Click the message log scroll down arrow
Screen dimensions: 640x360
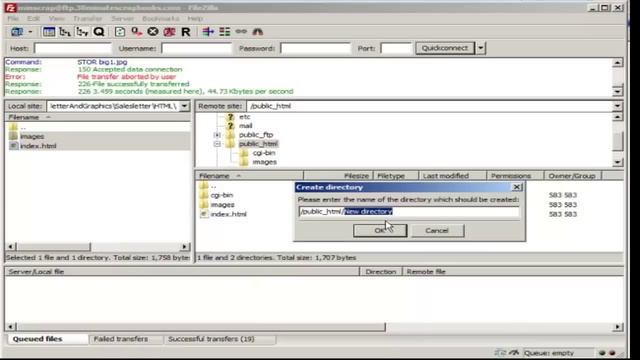pyautogui.click(x=618, y=91)
